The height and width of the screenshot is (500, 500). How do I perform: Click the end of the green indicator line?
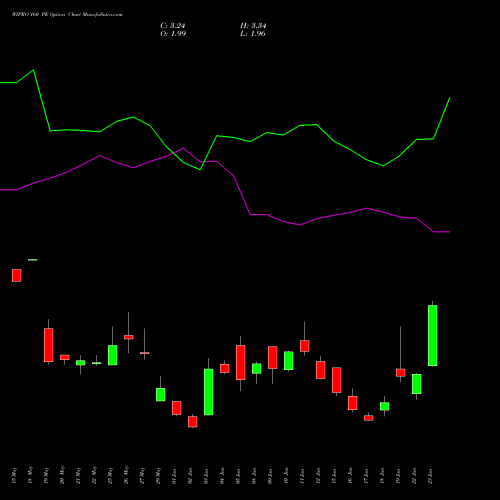click(x=450, y=98)
